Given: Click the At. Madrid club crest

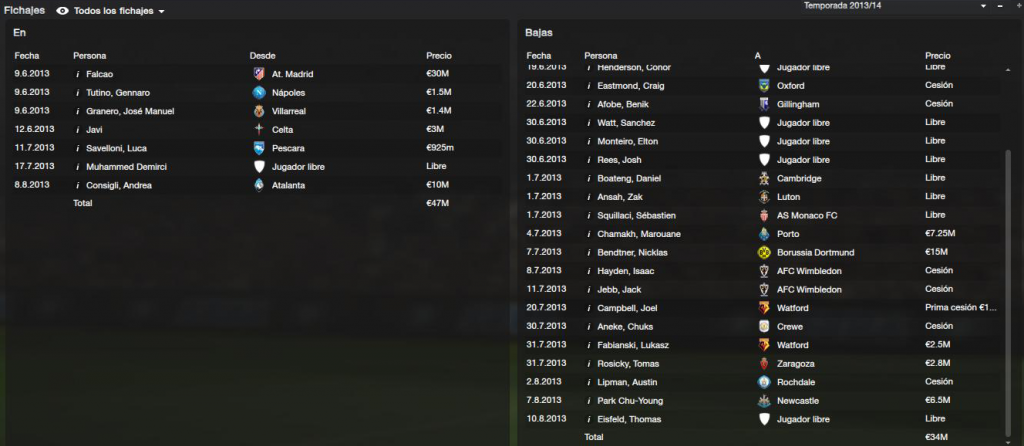Looking at the screenshot, I should [259, 74].
